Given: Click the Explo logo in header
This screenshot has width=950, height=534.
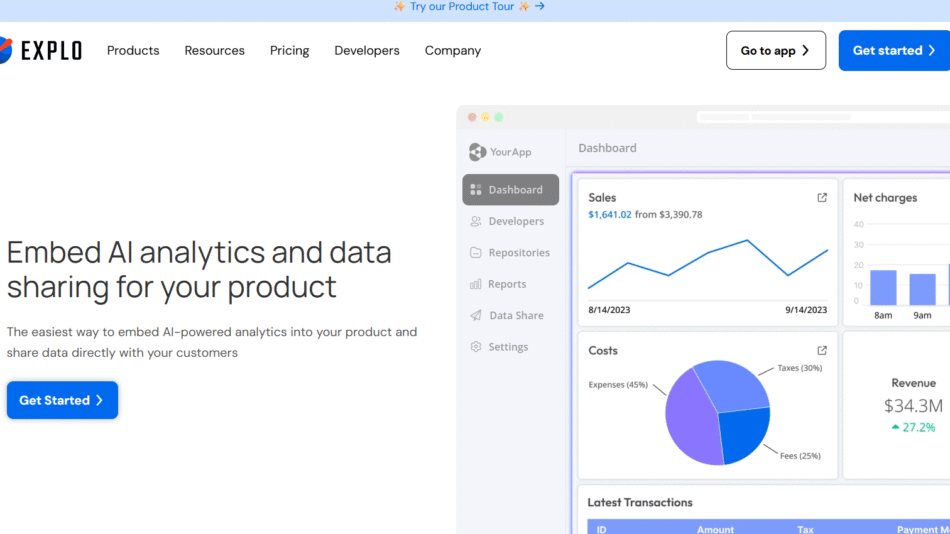Looking at the screenshot, I should pos(42,50).
